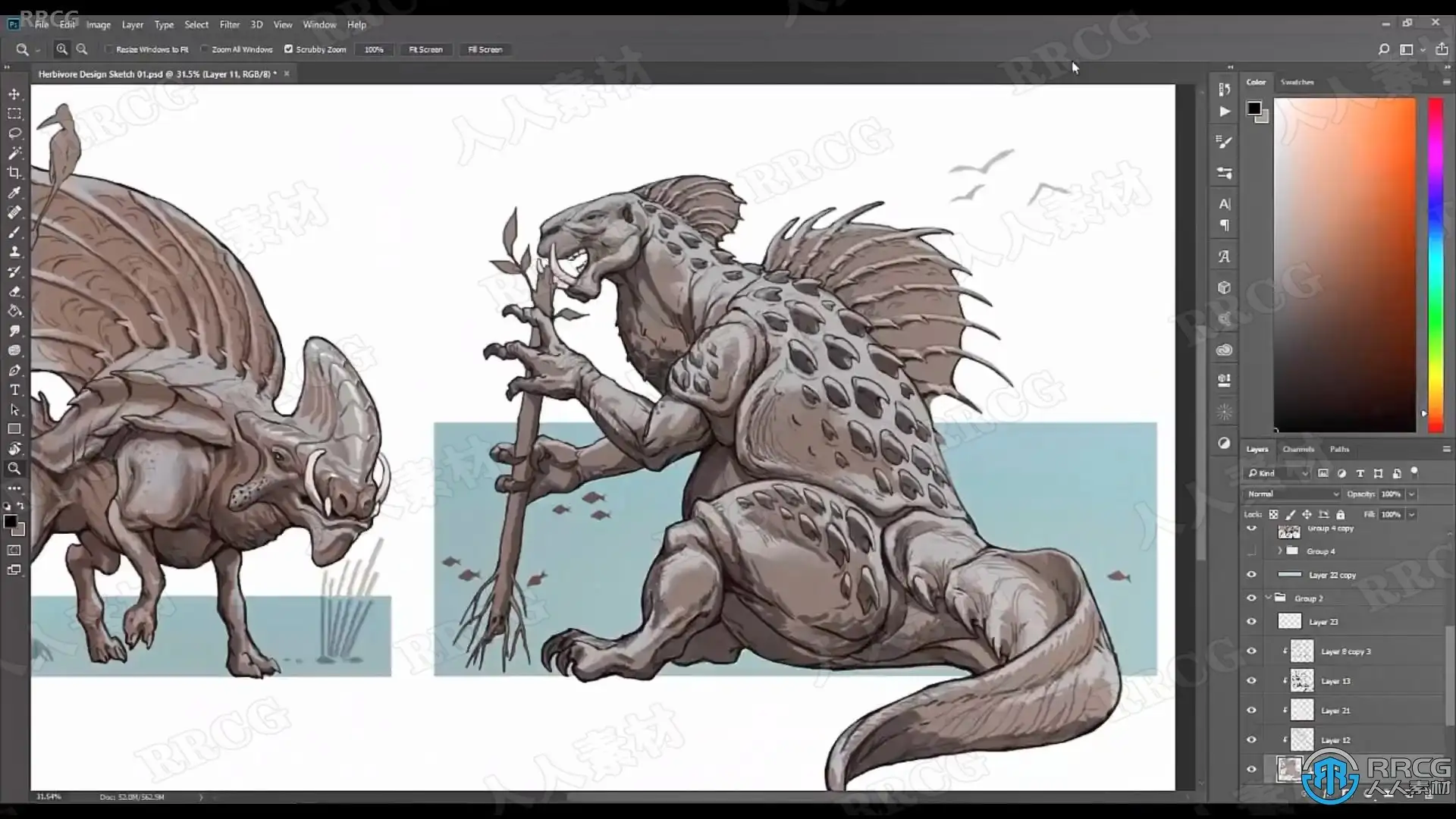The width and height of the screenshot is (1456, 819).
Task: Expand the Group 4 folder
Action: (1280, 551)
